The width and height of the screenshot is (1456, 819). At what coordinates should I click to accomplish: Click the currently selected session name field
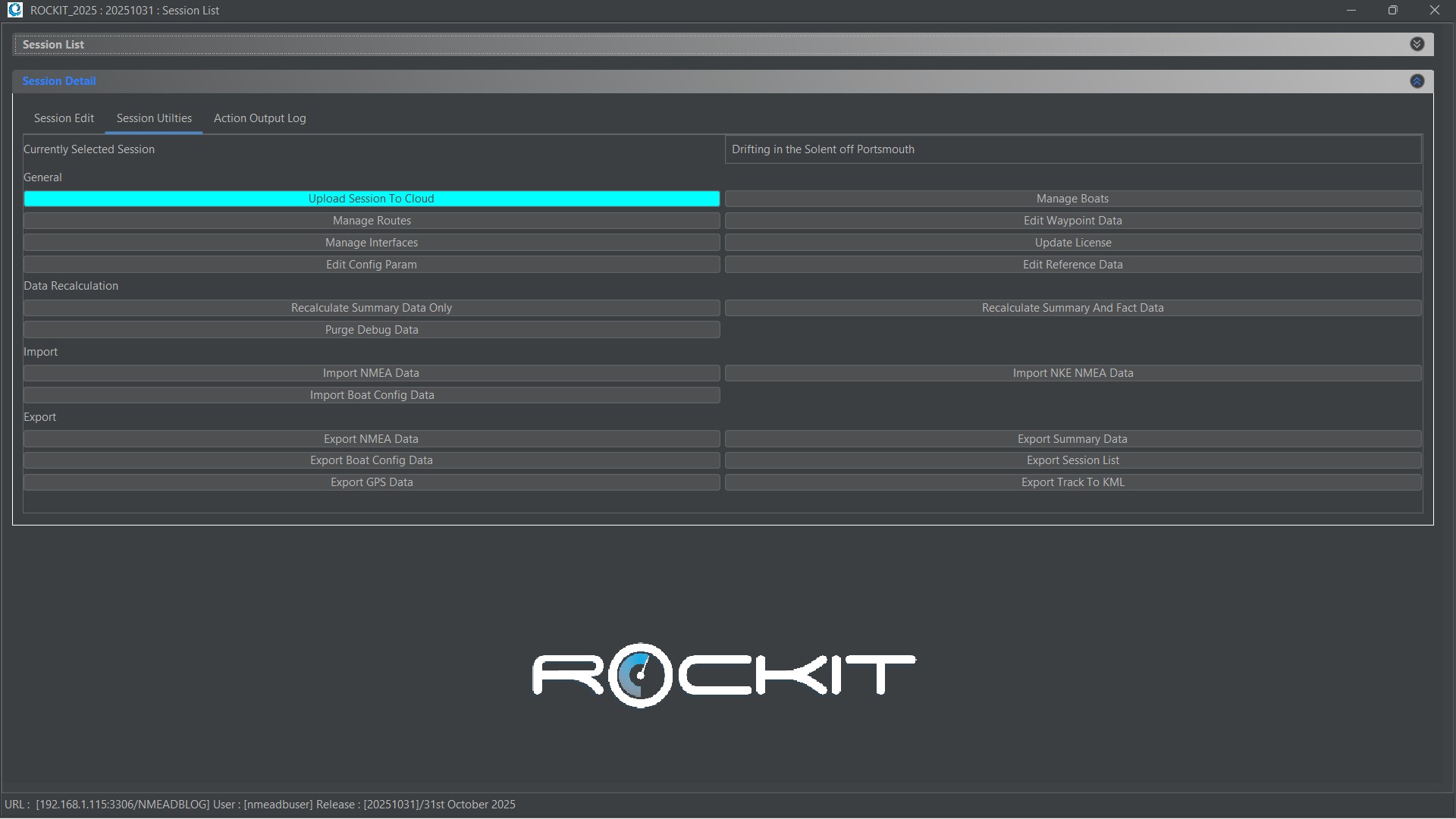point(1072,149)
